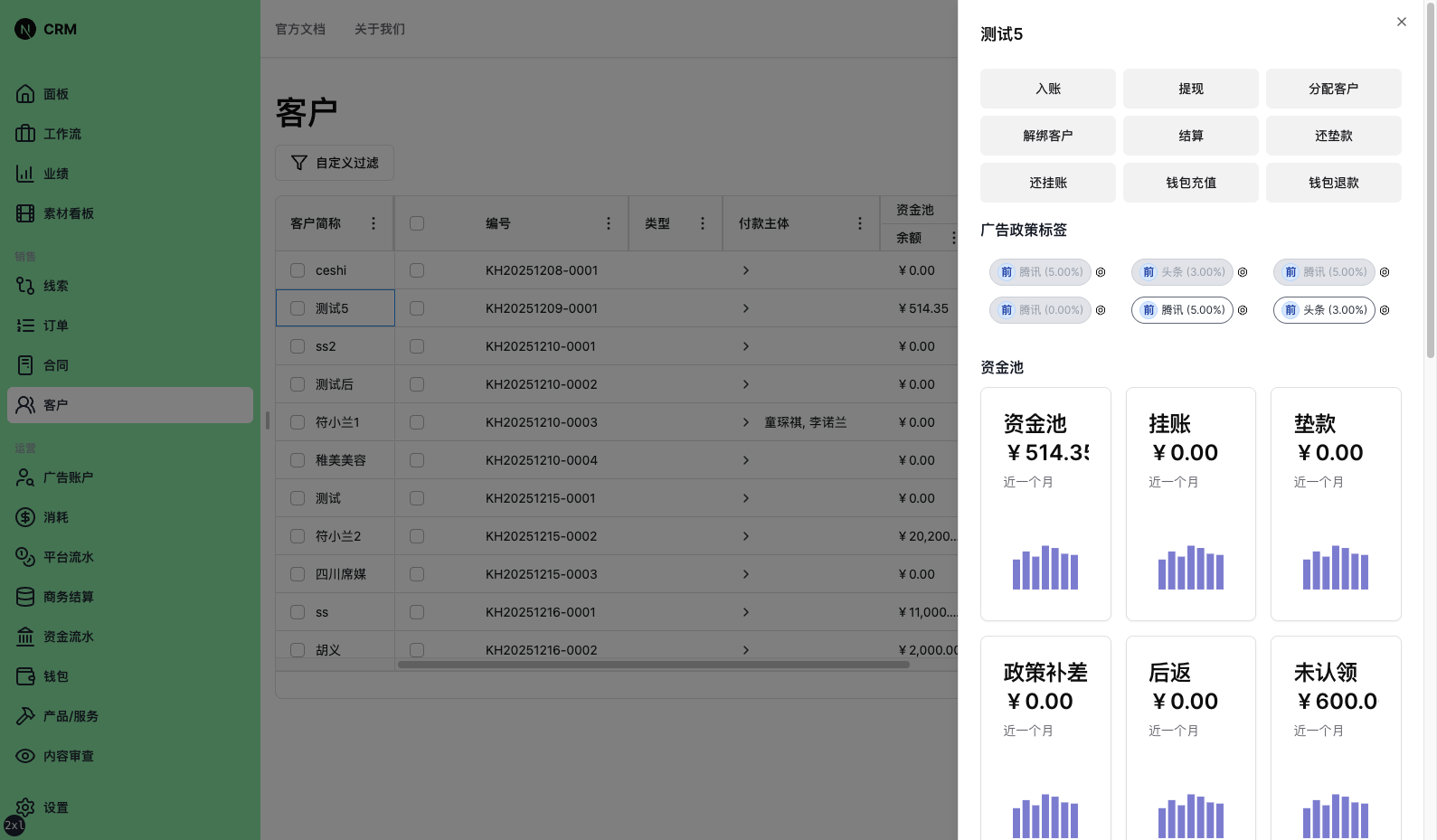Click the horizontal scrollbar under the table
Viewport: 1437px width, 840px height.
(x=653, y=665)
